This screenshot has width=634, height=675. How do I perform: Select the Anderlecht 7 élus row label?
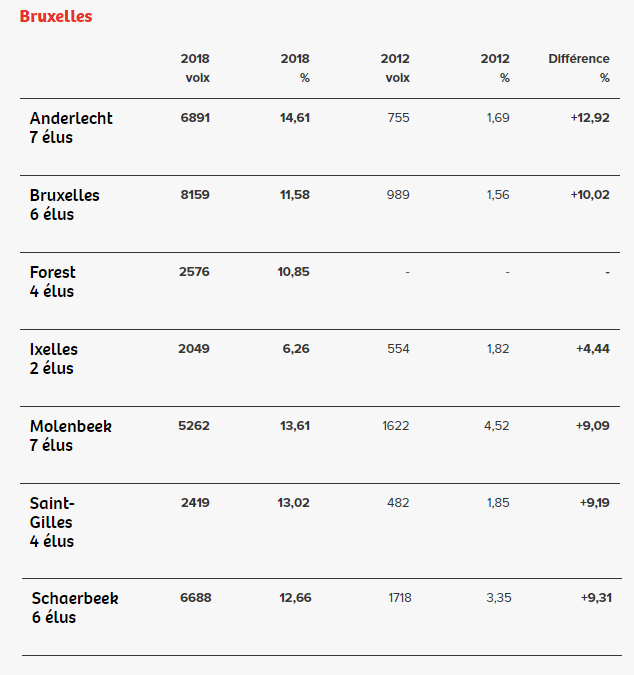(71, 128)
